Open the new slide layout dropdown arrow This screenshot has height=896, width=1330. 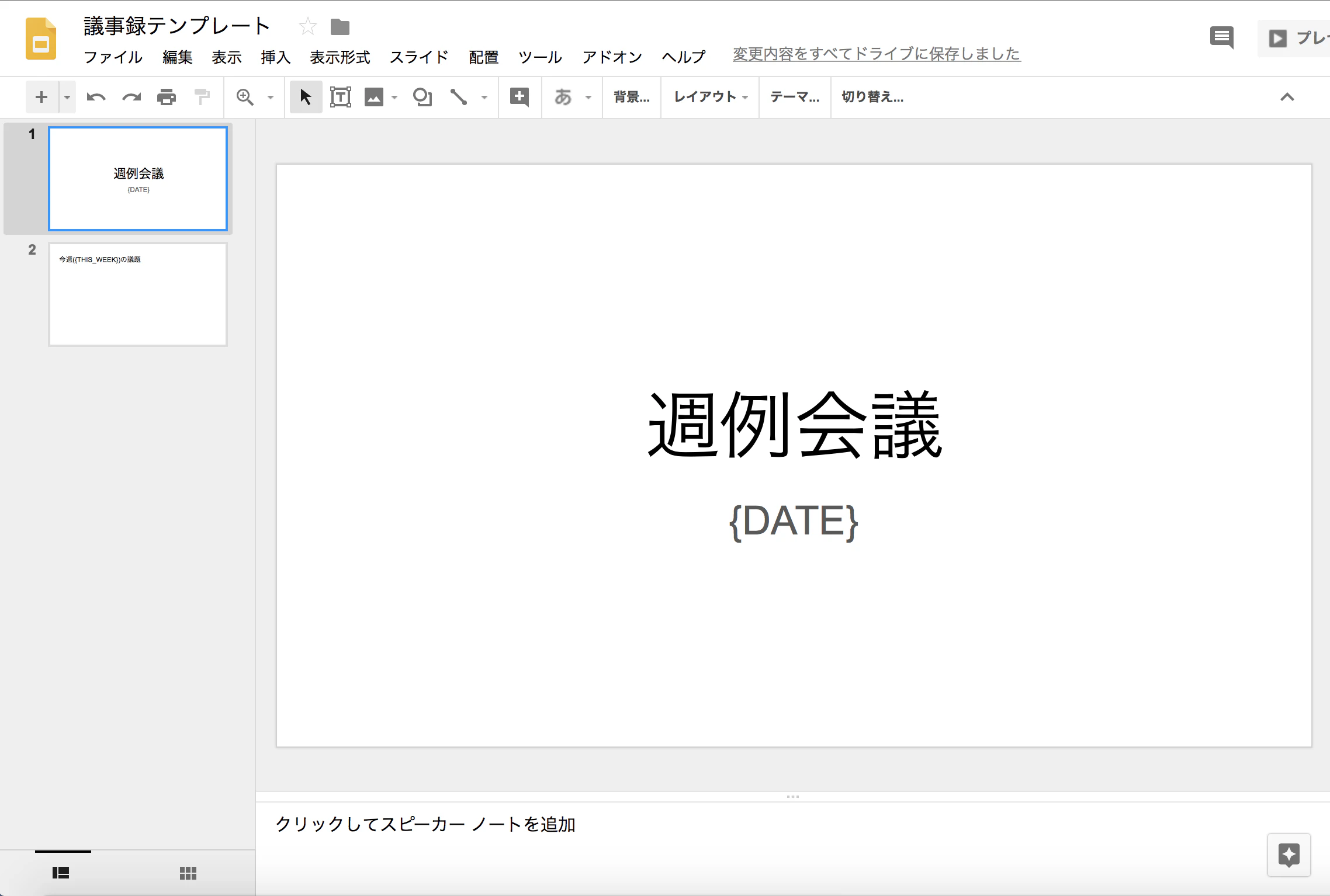click(67, 97)
